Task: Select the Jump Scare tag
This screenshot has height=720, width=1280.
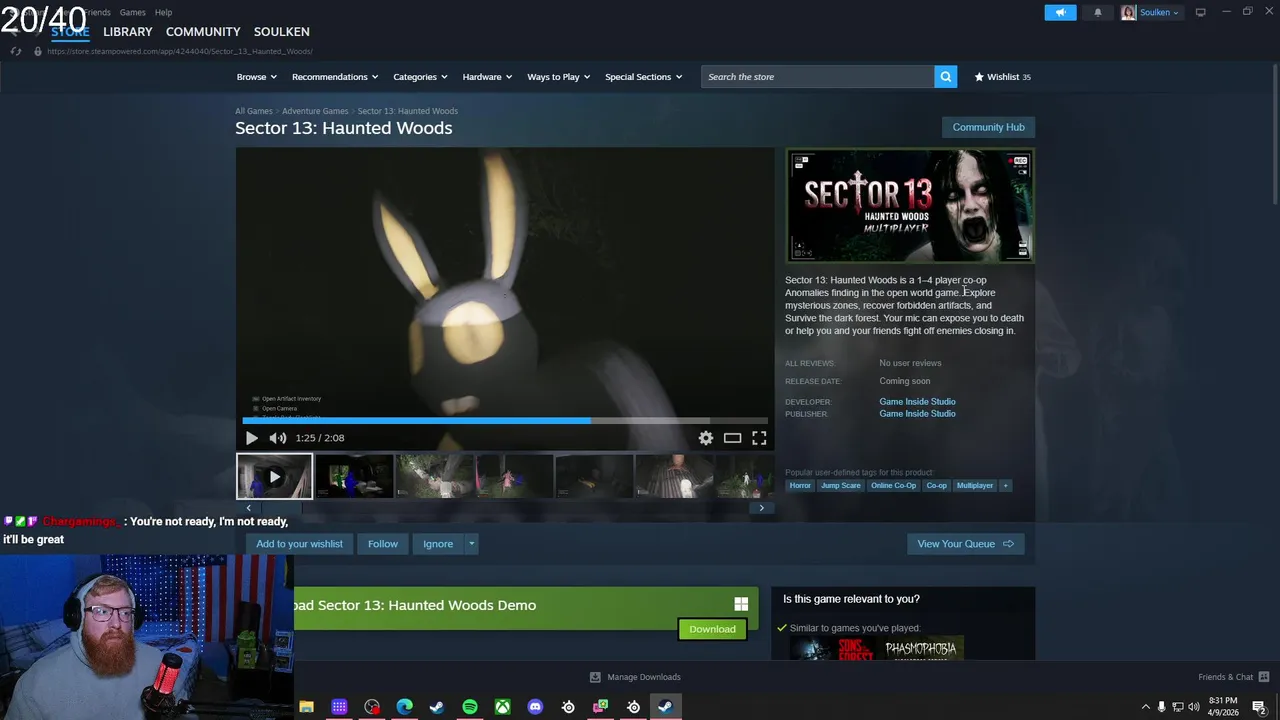Action: point(840,486)
